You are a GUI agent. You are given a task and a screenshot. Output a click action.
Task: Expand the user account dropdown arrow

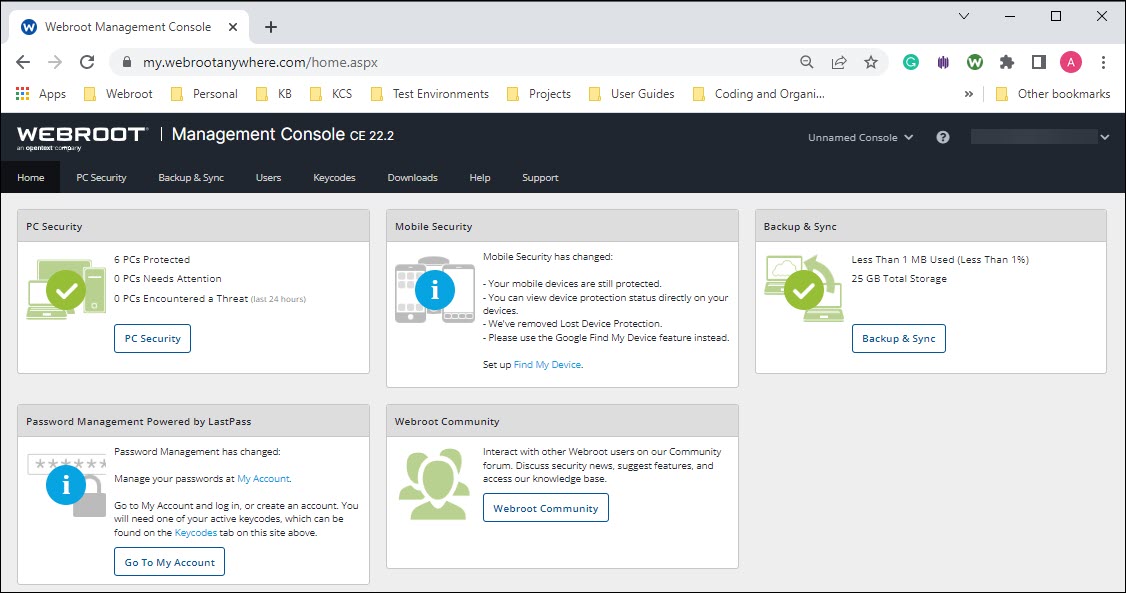1104,137
